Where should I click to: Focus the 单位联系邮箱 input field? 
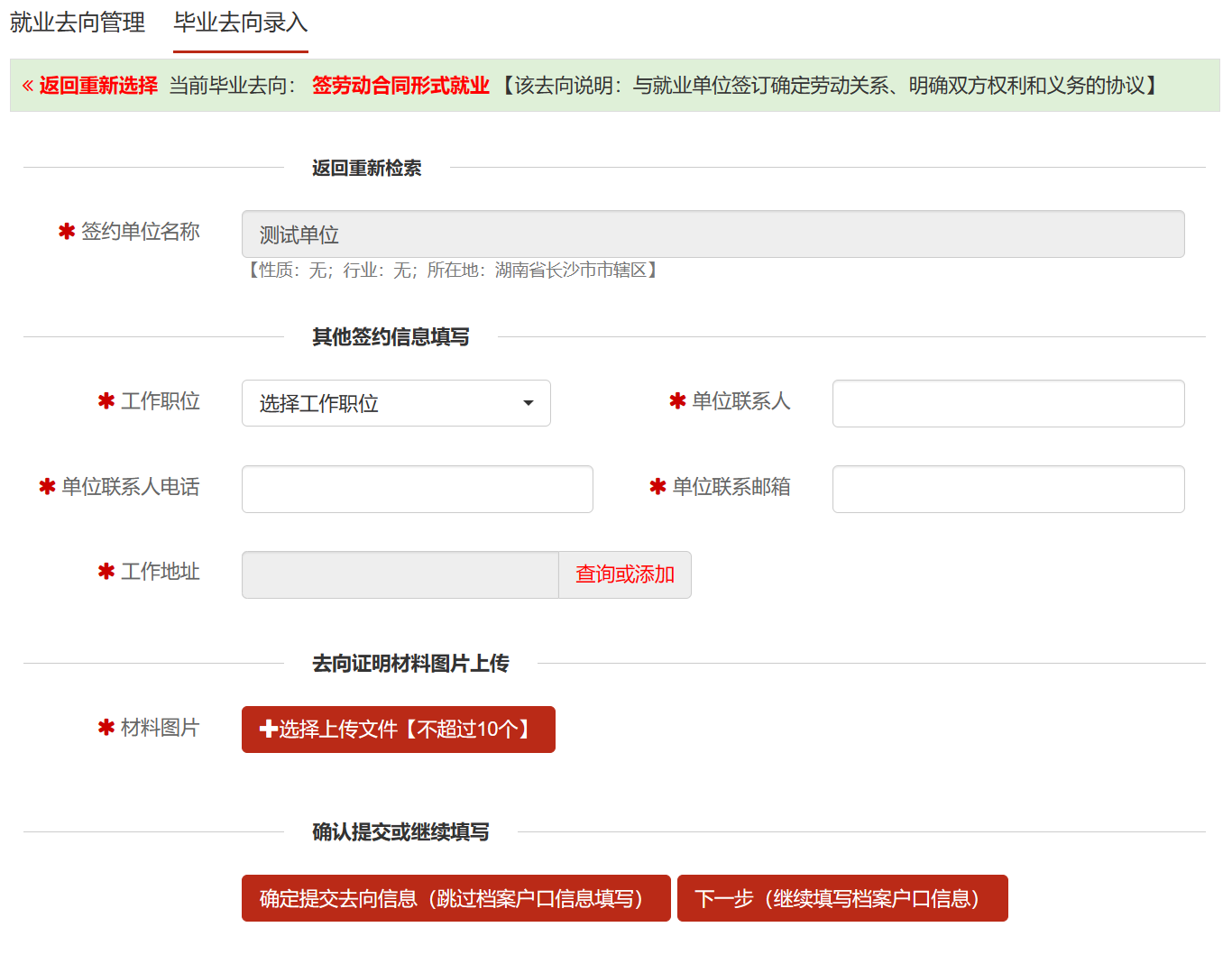point(1008,489)
